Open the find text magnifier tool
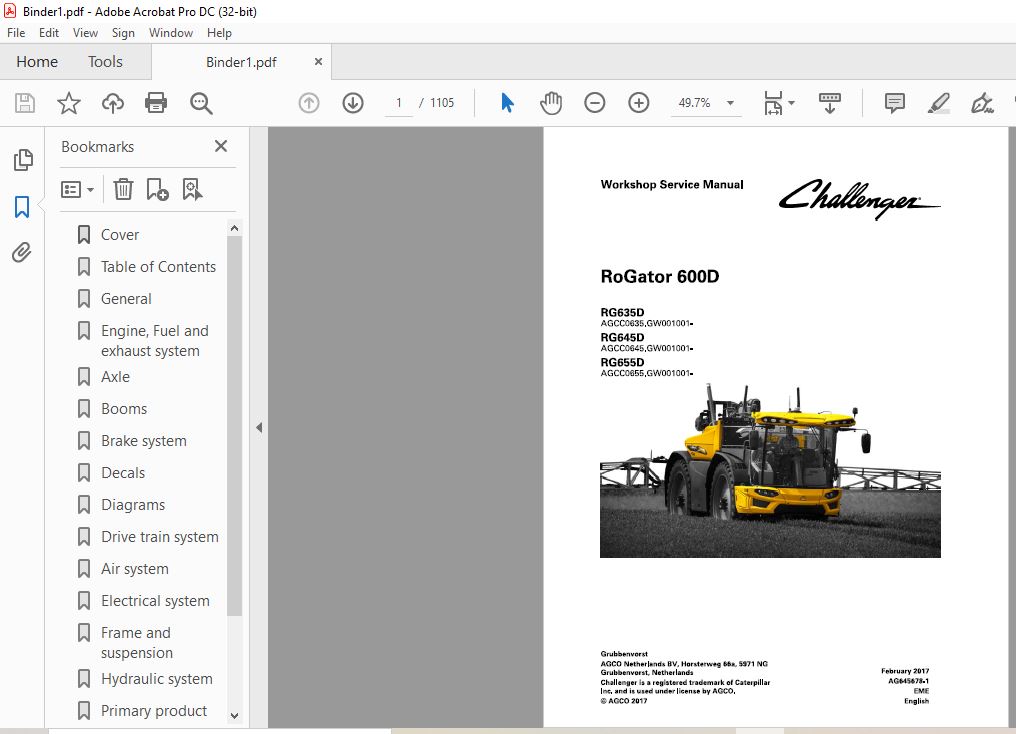The width and height of the screenshot is (1016, 734). (201, 103)
